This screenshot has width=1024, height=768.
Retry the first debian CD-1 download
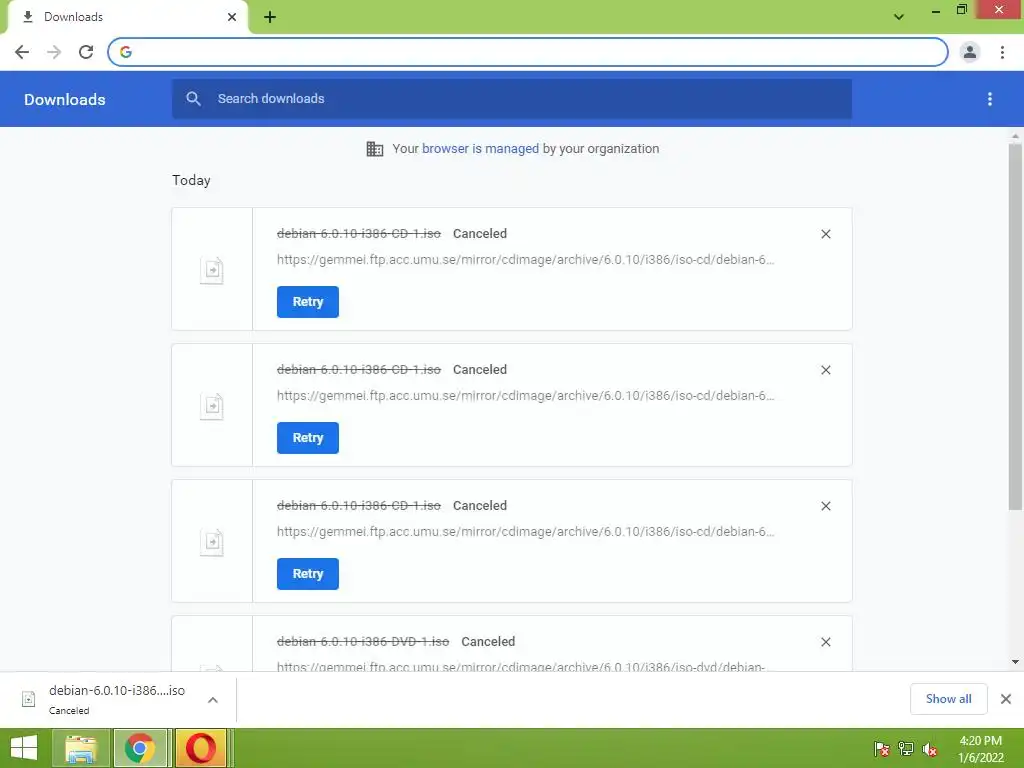pyautogui.click(x=308, y=302)
